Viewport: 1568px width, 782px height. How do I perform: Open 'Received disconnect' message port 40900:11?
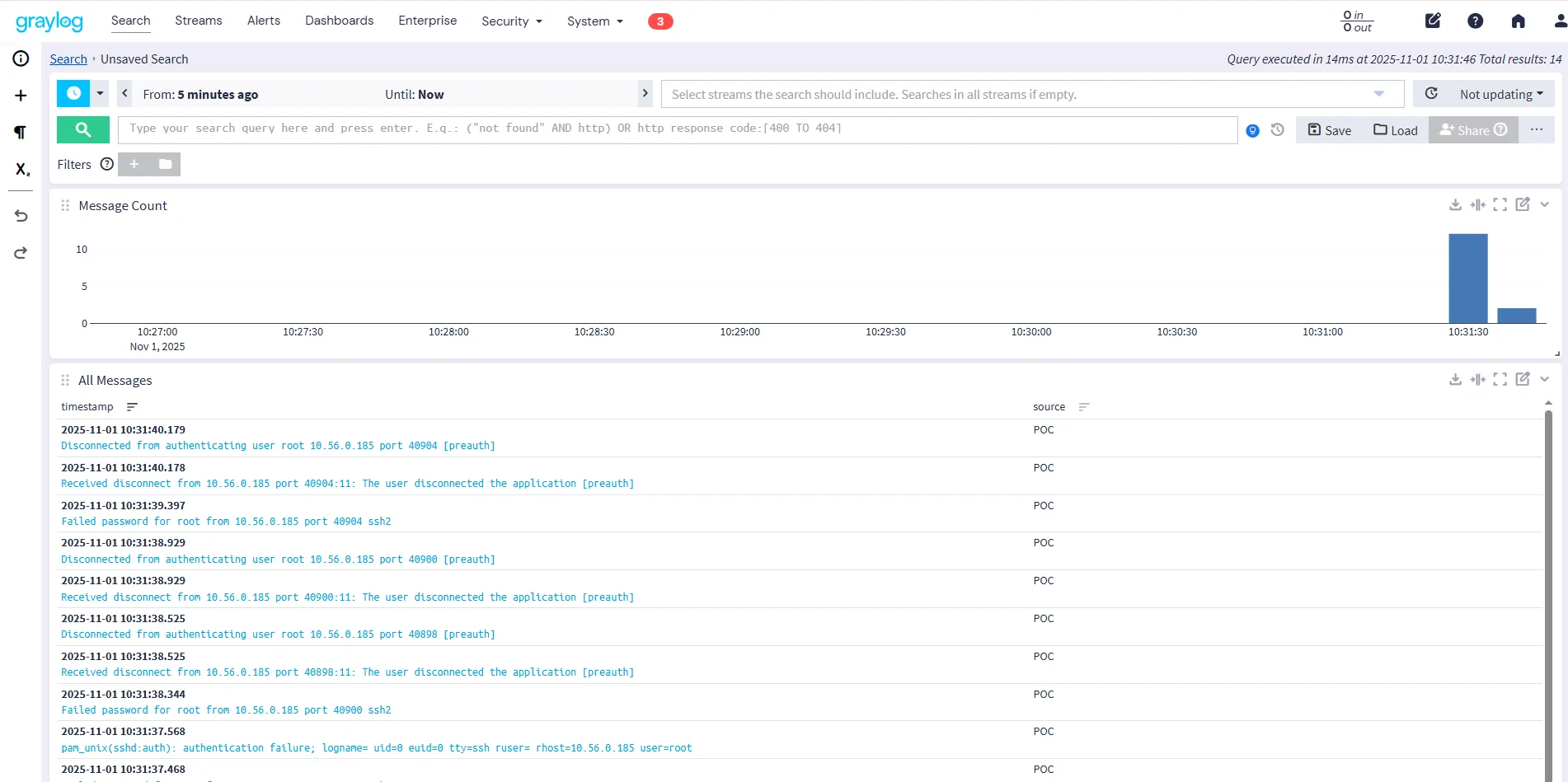[347, 597]
